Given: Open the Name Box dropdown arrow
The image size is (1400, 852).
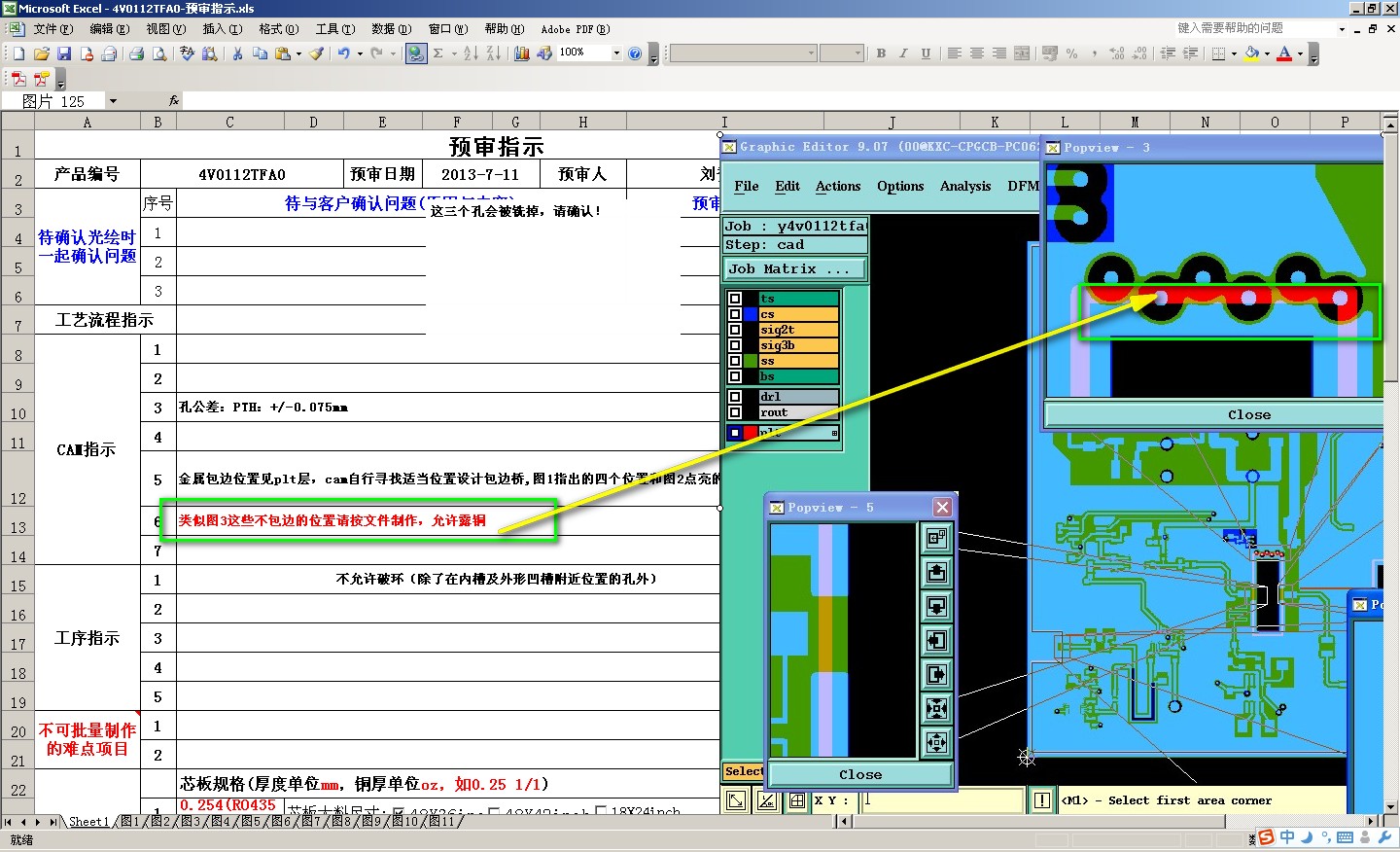Looking at the screenshot, I should [x=113, y=101].
